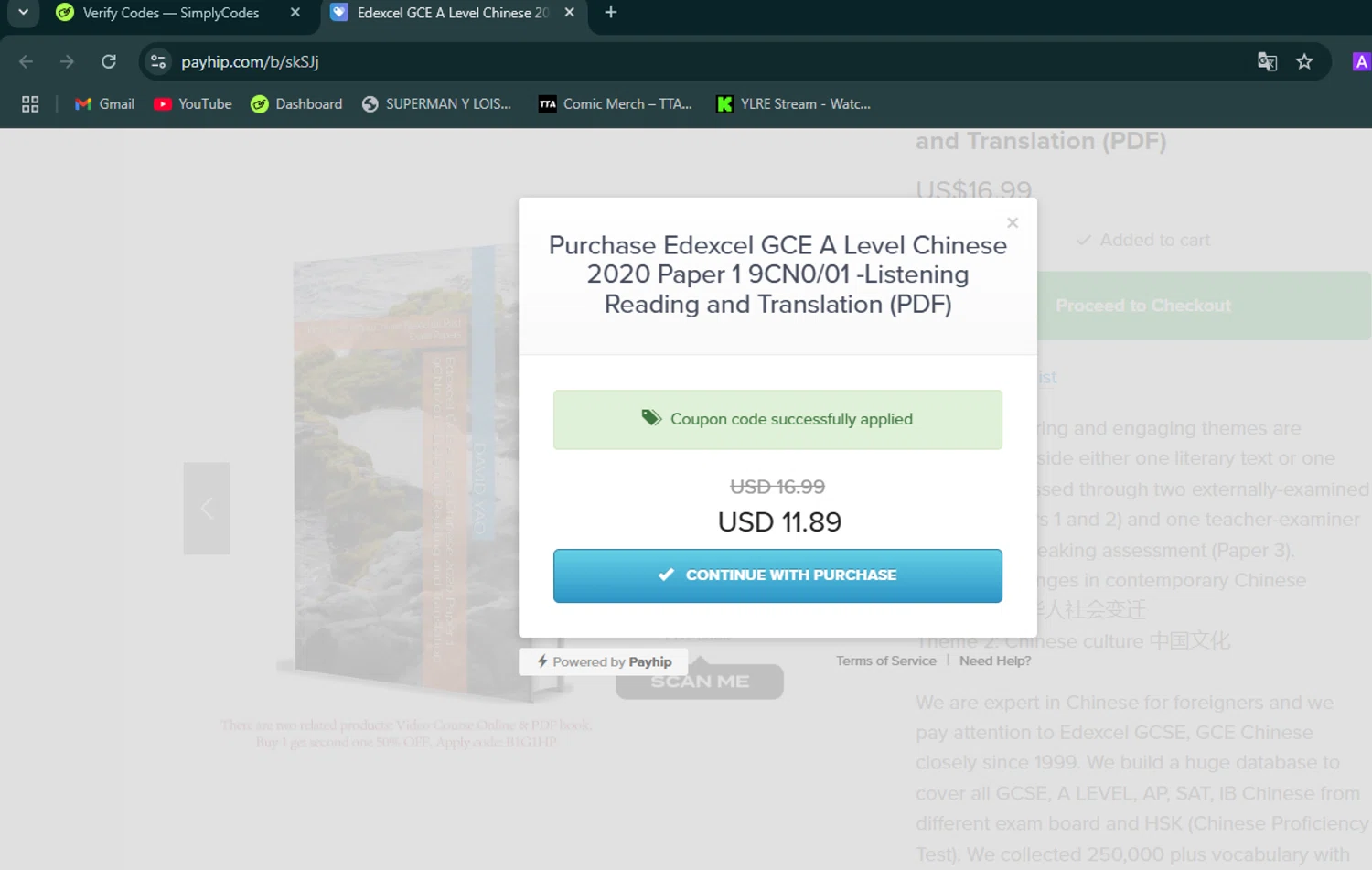The height and width of the screenshot is (870, 1372).
Task: Click the address bar URL payhip.com/b/skSJj
Action: point(250,62)
